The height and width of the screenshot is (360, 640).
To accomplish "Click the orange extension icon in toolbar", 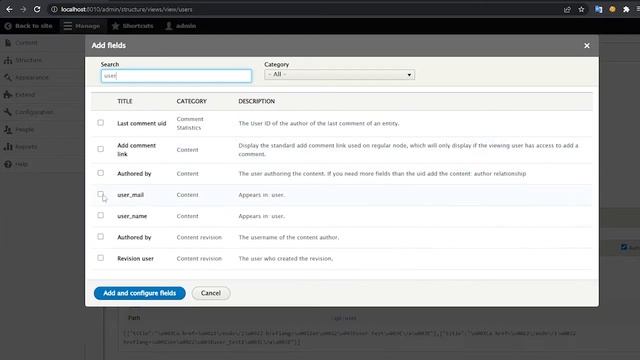I will point(612,9).
